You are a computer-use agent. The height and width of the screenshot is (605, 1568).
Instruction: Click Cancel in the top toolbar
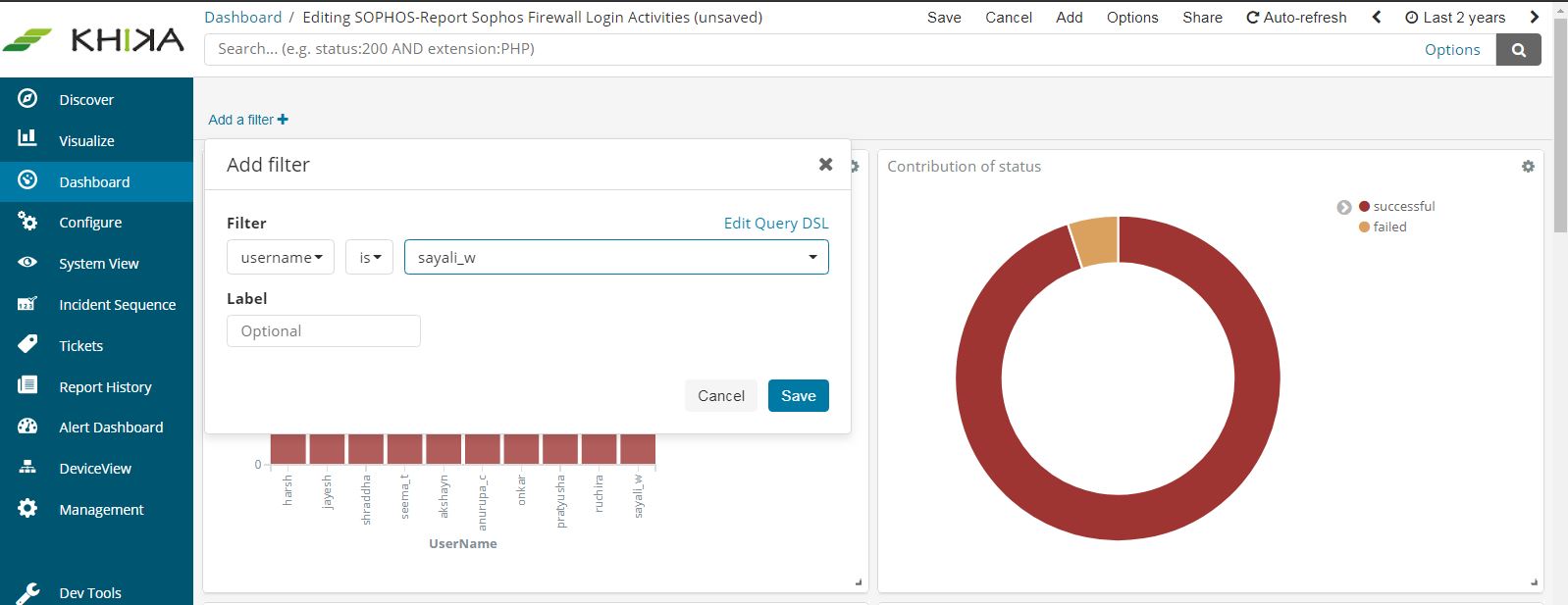[1009, 17]
